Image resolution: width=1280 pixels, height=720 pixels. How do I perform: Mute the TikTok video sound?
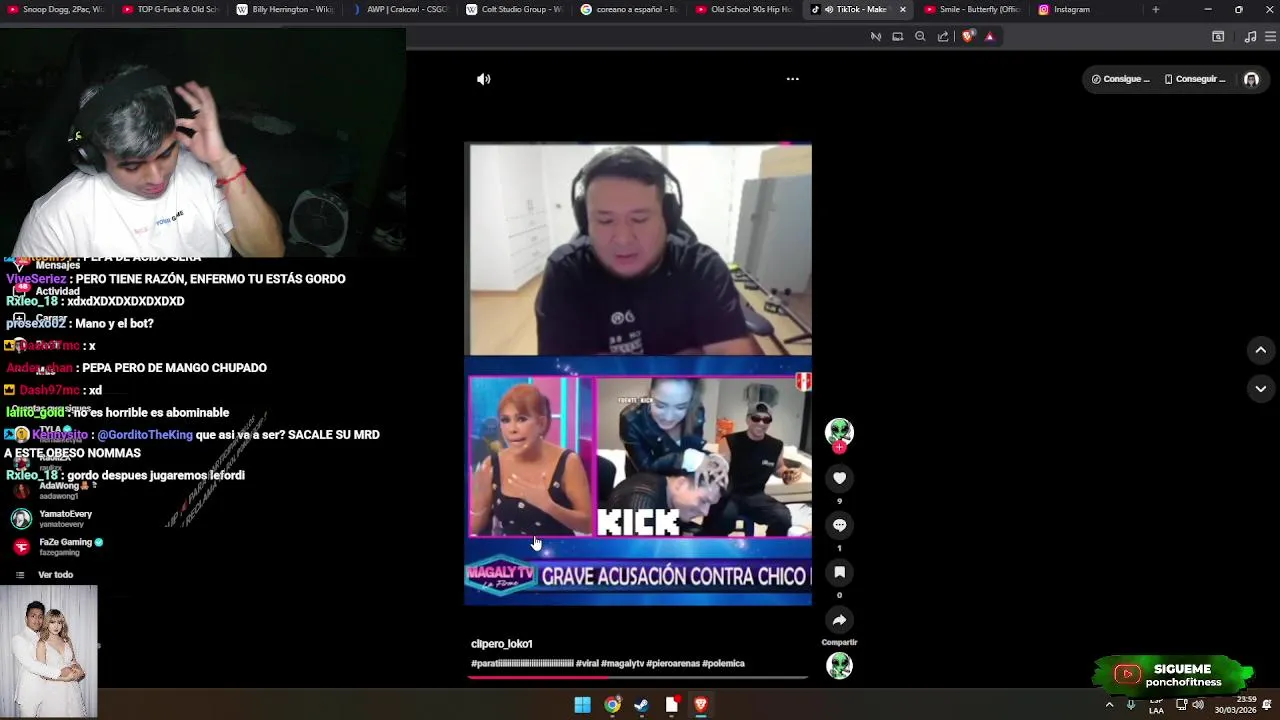point(484,79)
